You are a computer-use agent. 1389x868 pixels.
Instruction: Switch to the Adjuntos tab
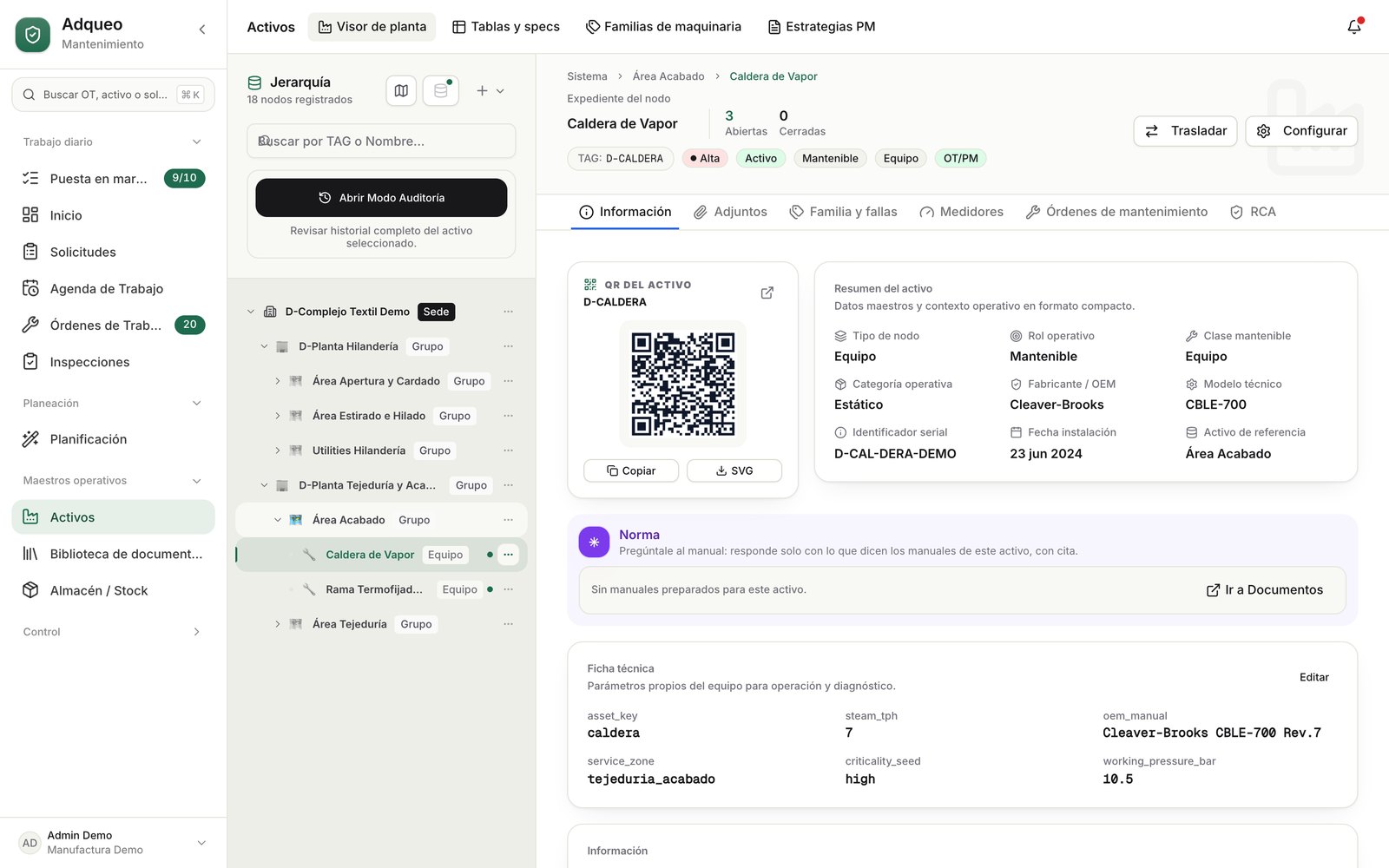[x=730, y=212]
